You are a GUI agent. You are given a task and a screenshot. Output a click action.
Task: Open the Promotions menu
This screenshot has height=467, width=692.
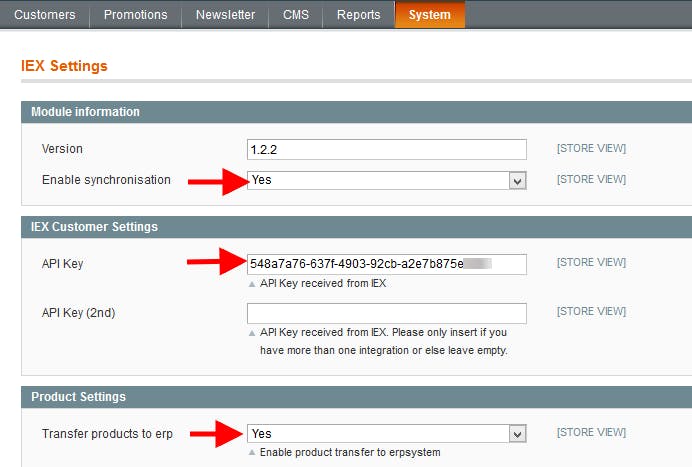[x=135, y=15]
